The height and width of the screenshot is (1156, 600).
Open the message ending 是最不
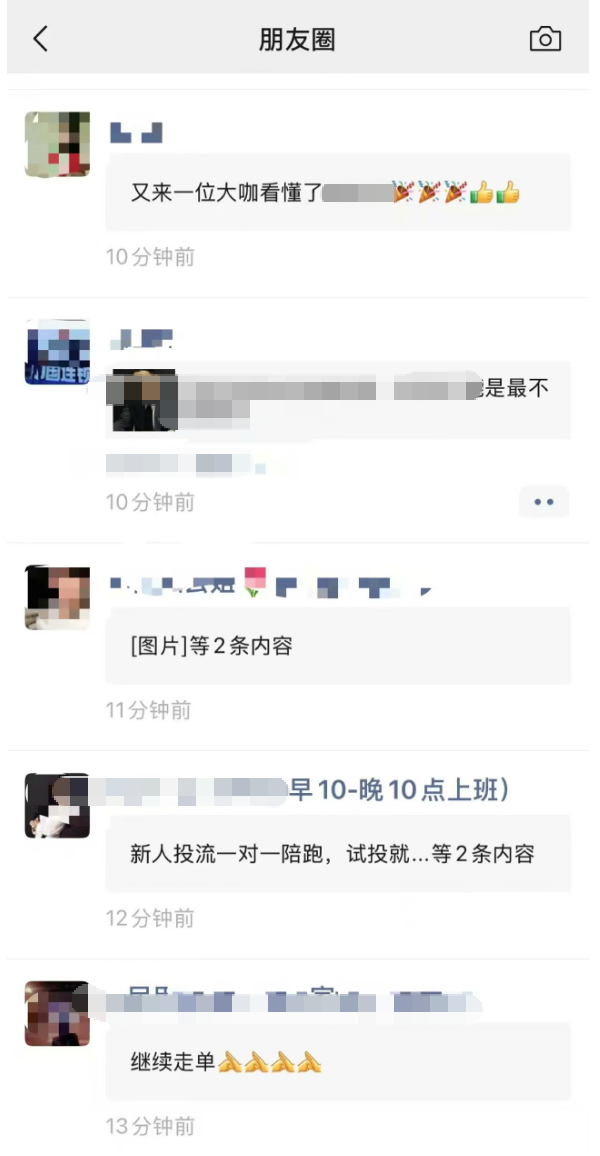338,400
